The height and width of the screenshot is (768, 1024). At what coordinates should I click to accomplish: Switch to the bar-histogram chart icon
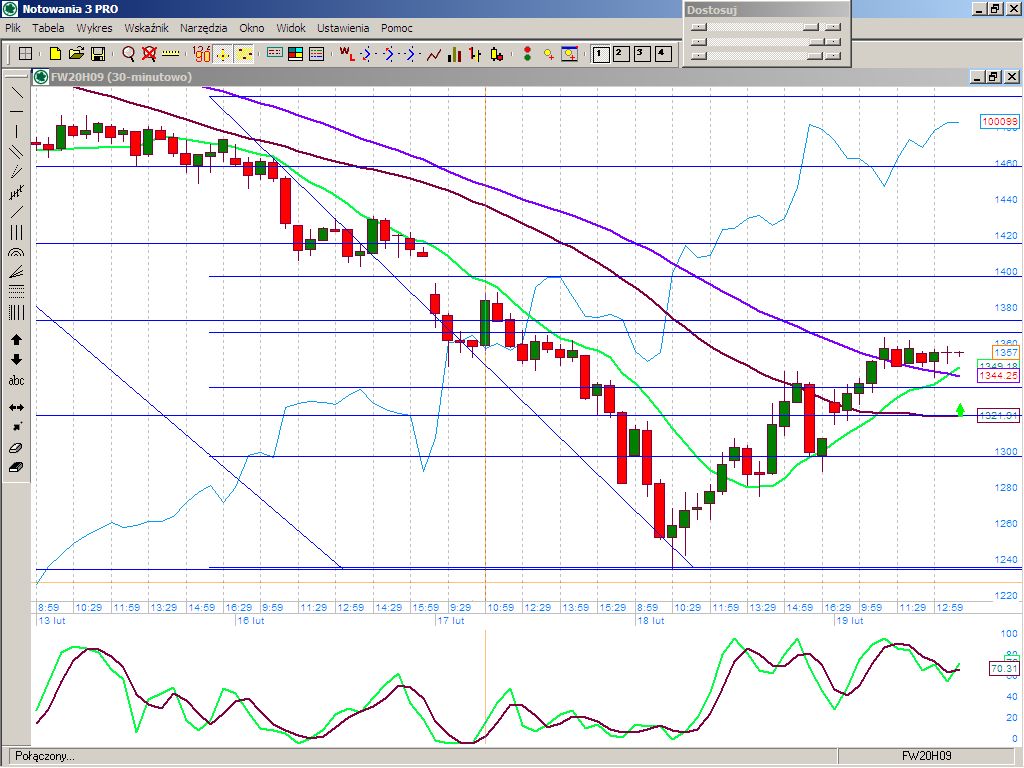click(455, 54)
